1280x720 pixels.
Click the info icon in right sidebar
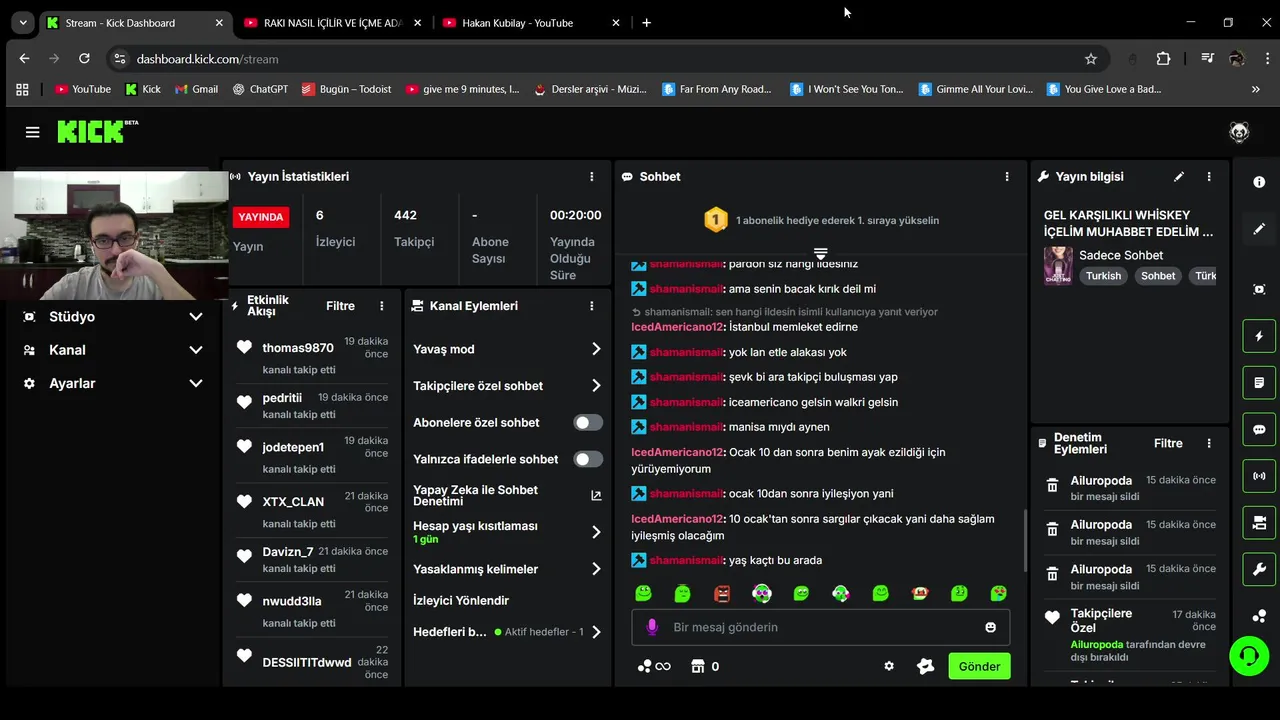1259,182
